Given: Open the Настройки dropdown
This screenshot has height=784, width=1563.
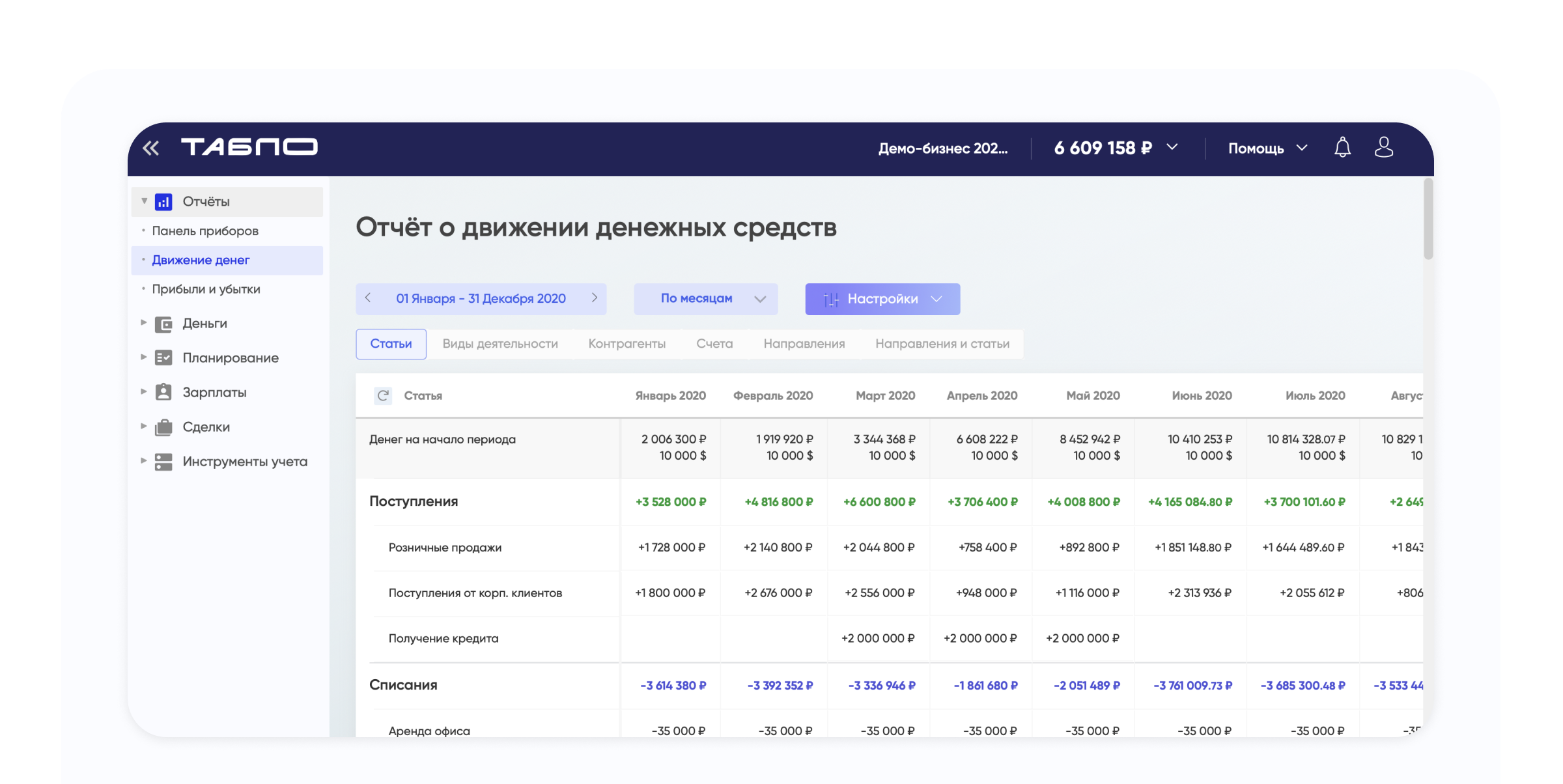Looking at the screenshot, I should pos(882,299).
